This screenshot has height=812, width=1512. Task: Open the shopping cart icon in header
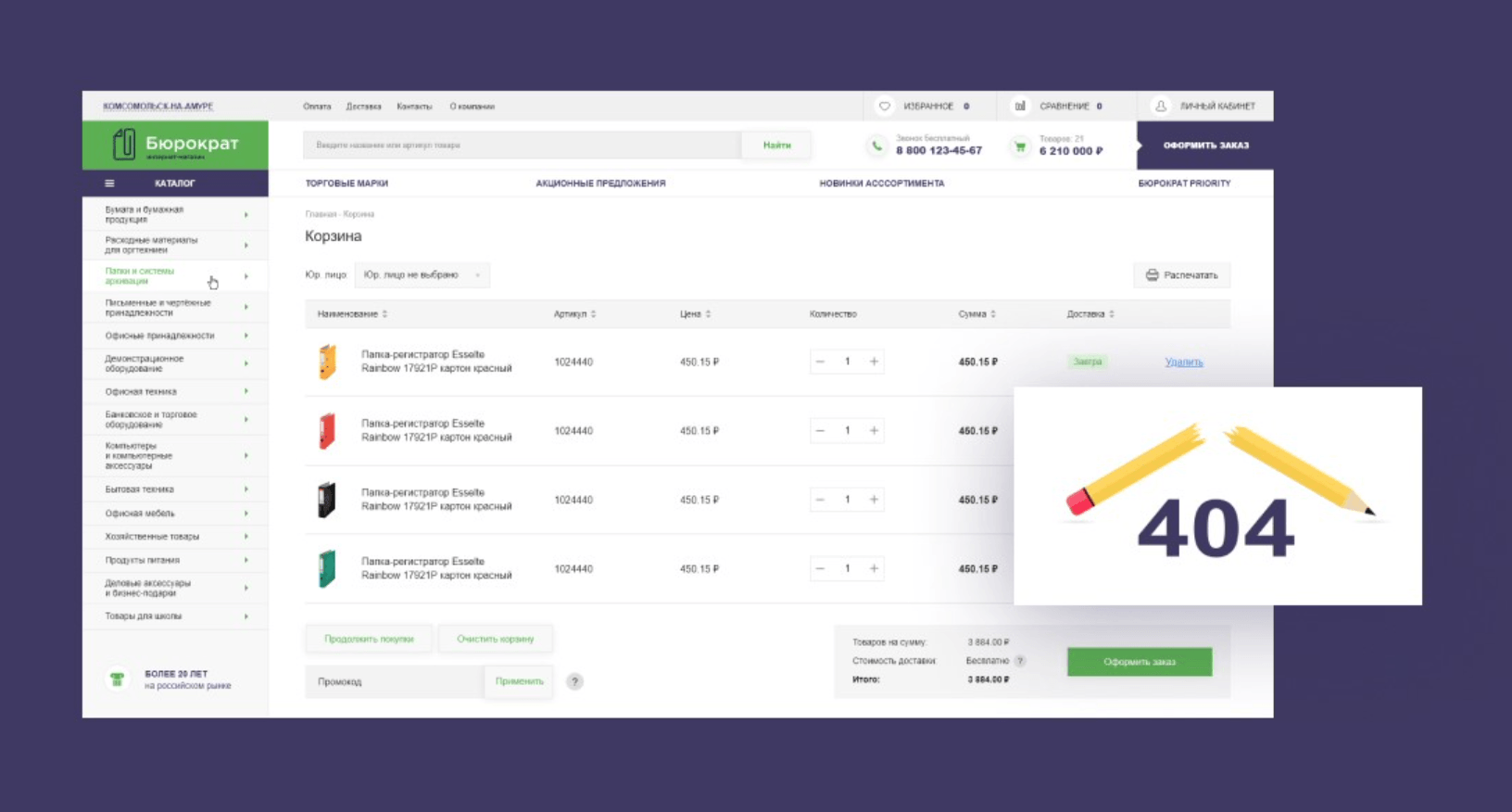[1019, 146]
